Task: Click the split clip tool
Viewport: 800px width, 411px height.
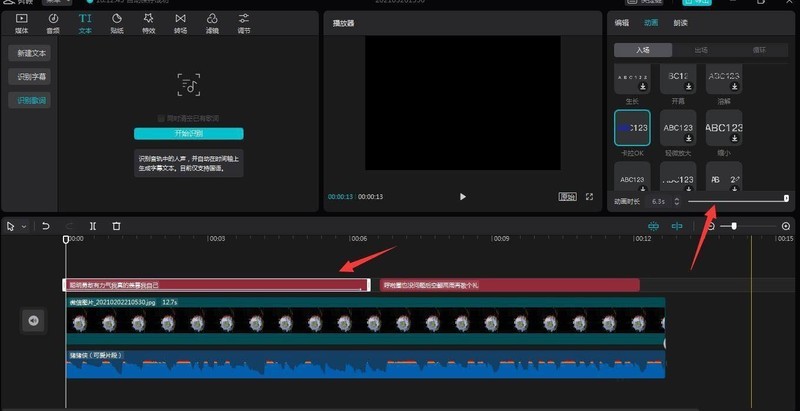Action: point(93,226)
